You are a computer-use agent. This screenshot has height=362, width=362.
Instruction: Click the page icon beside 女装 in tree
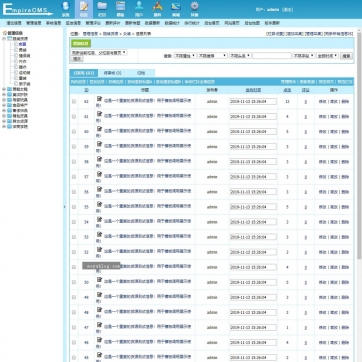16,44
